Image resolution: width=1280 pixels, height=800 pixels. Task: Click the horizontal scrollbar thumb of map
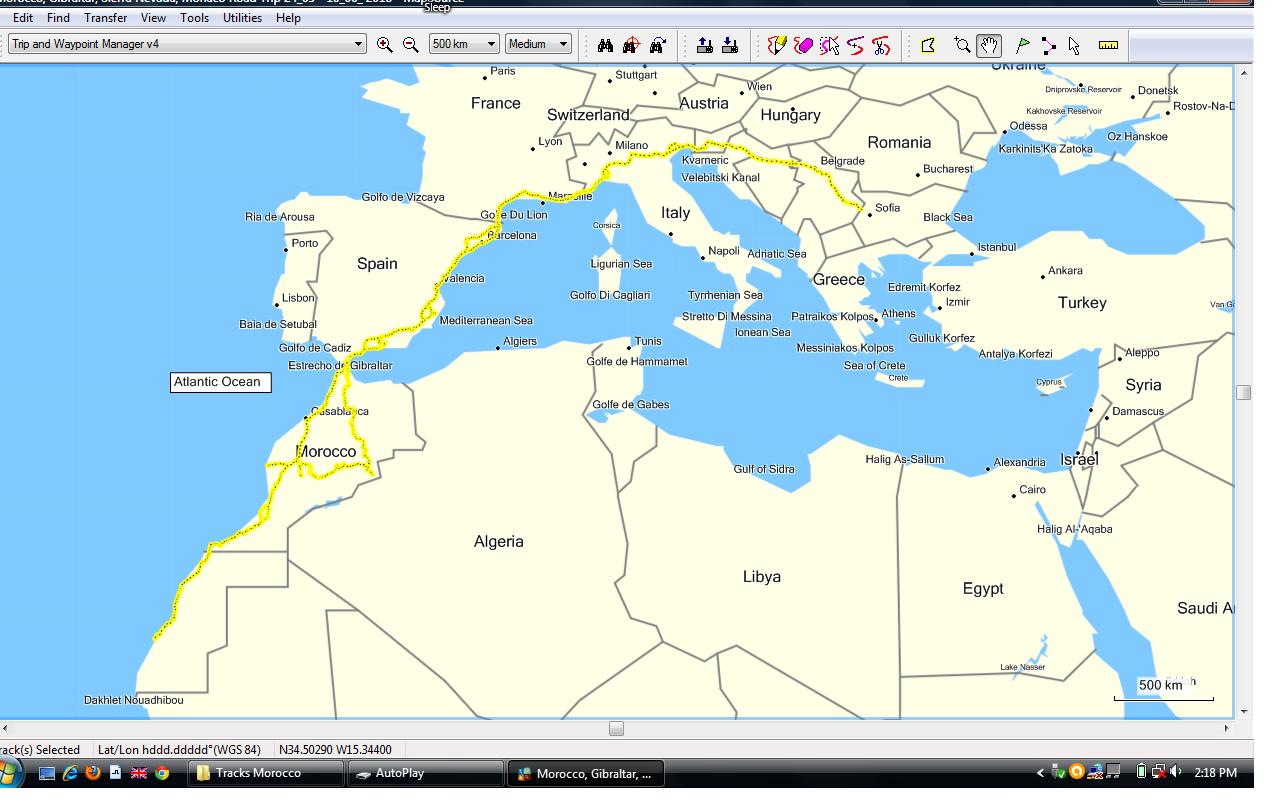tap(616, 728)
